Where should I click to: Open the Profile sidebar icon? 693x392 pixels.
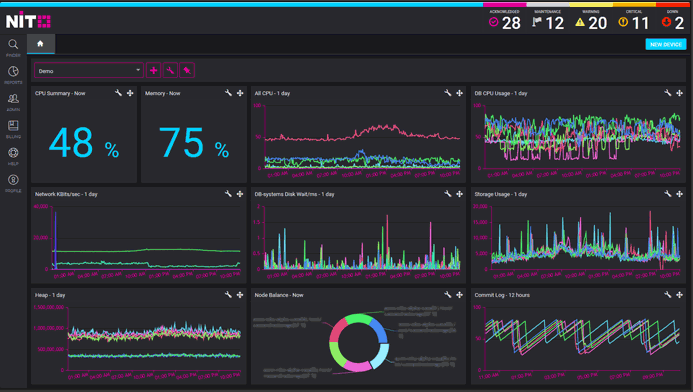[13, 180]
